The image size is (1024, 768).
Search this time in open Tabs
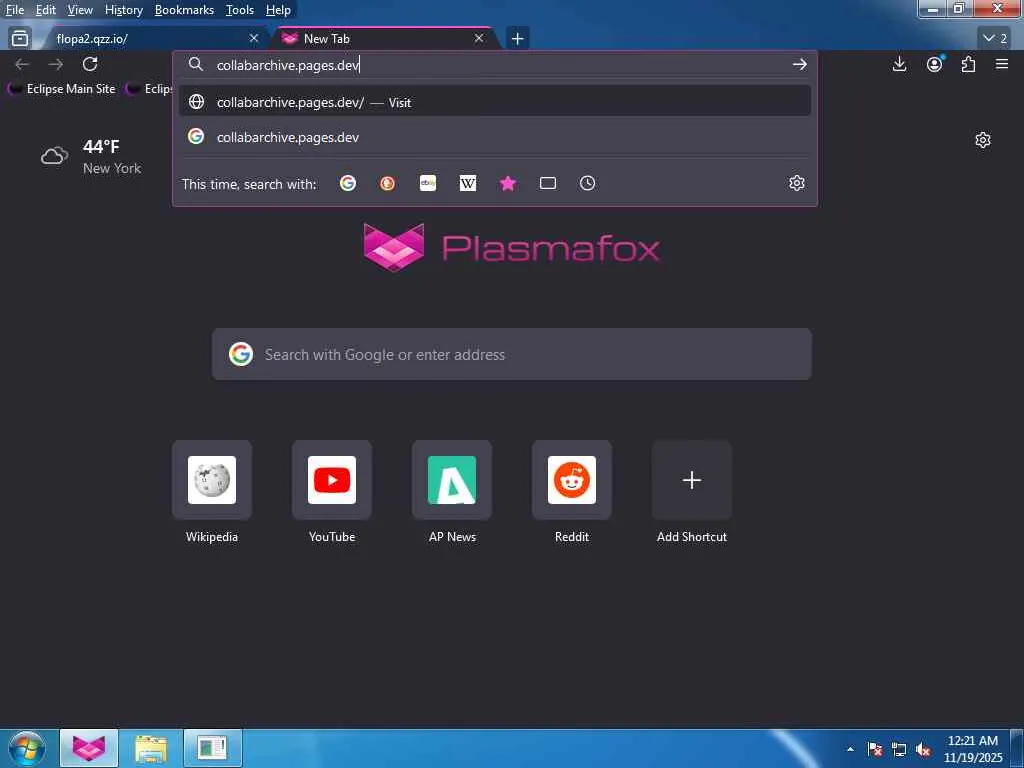click(x=548, y=184)
